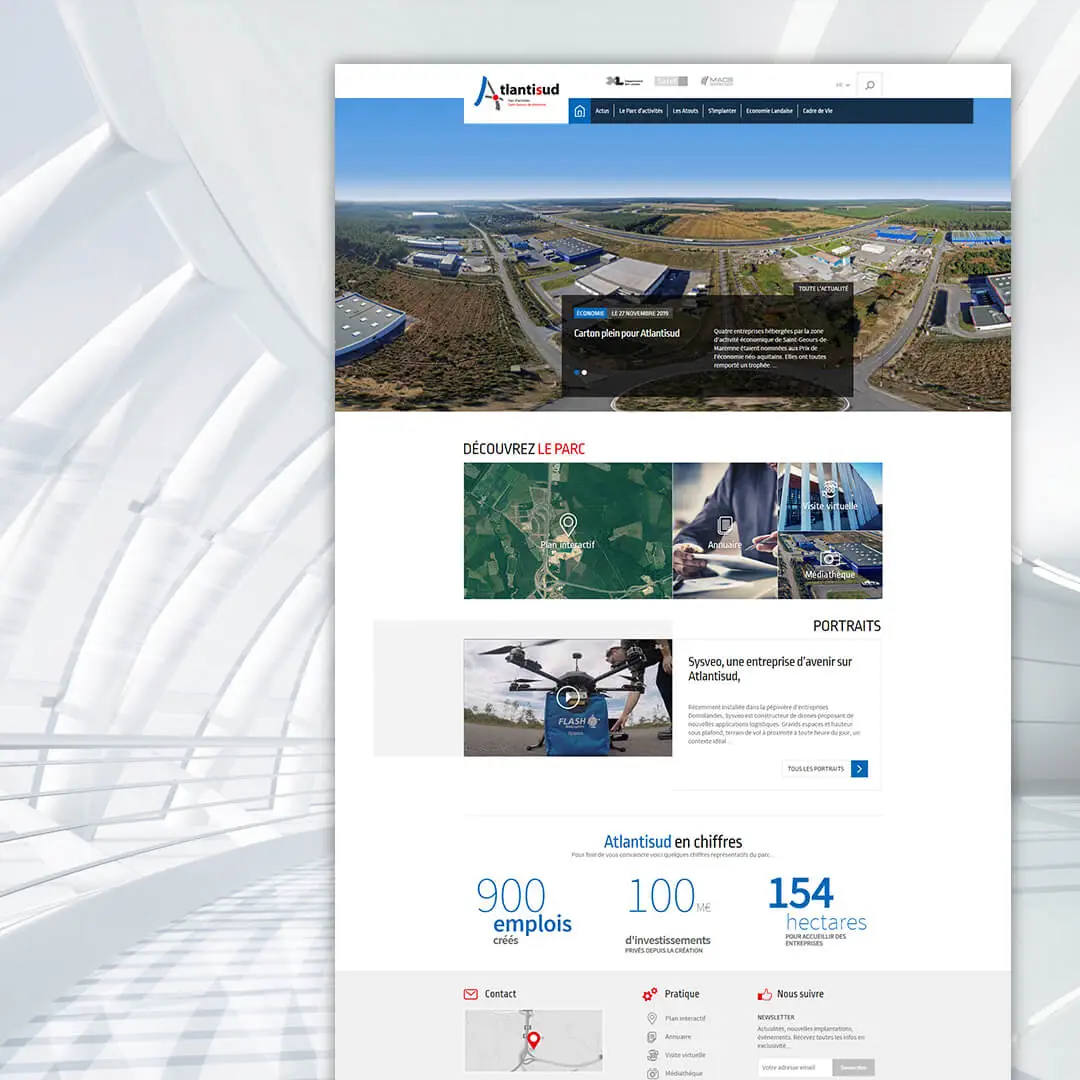1080x1080 pixels.
Task: Click the 154 hectares figure
Action: [x=818, y=911]
